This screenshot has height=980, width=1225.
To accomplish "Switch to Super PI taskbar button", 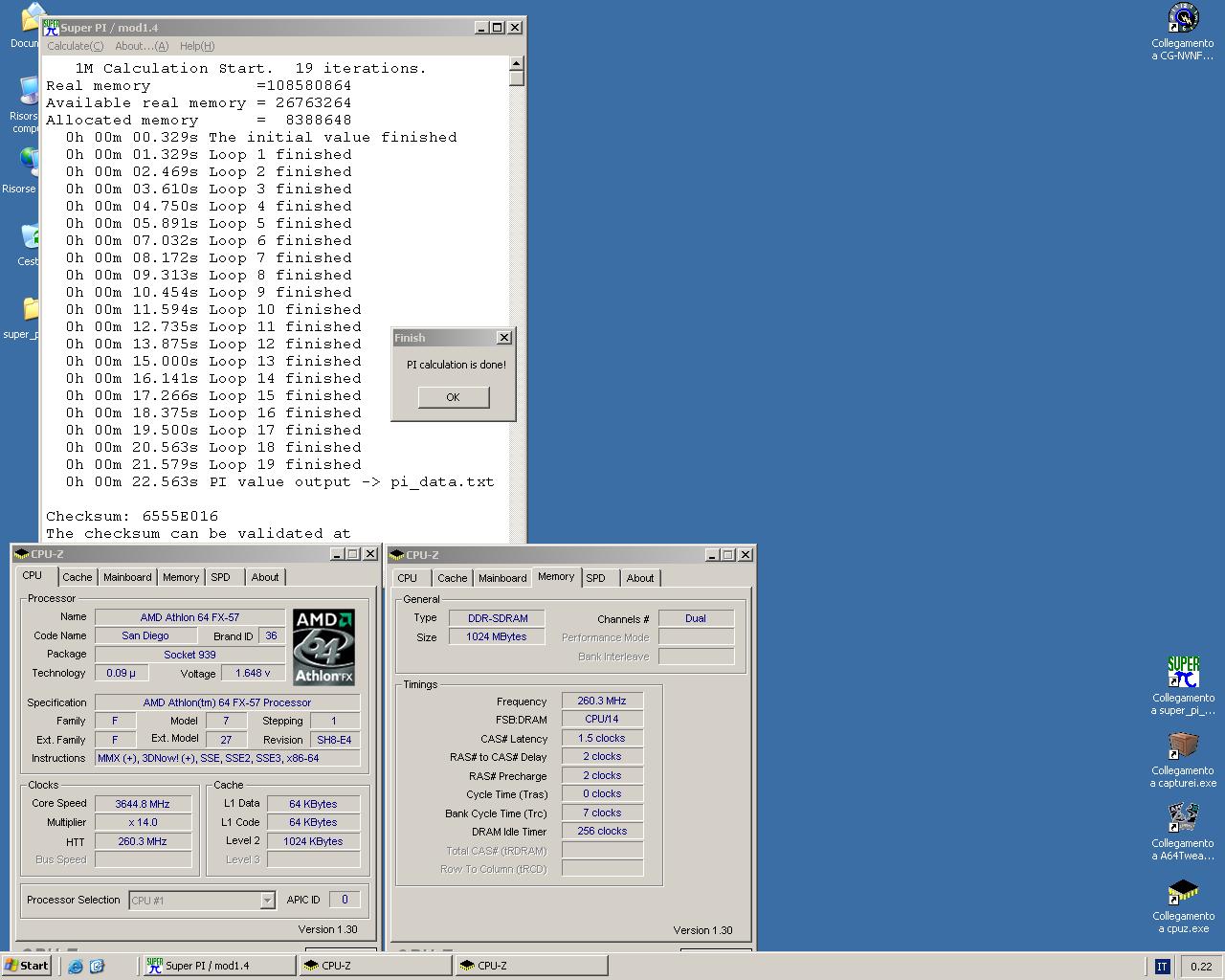I will 218,966.
